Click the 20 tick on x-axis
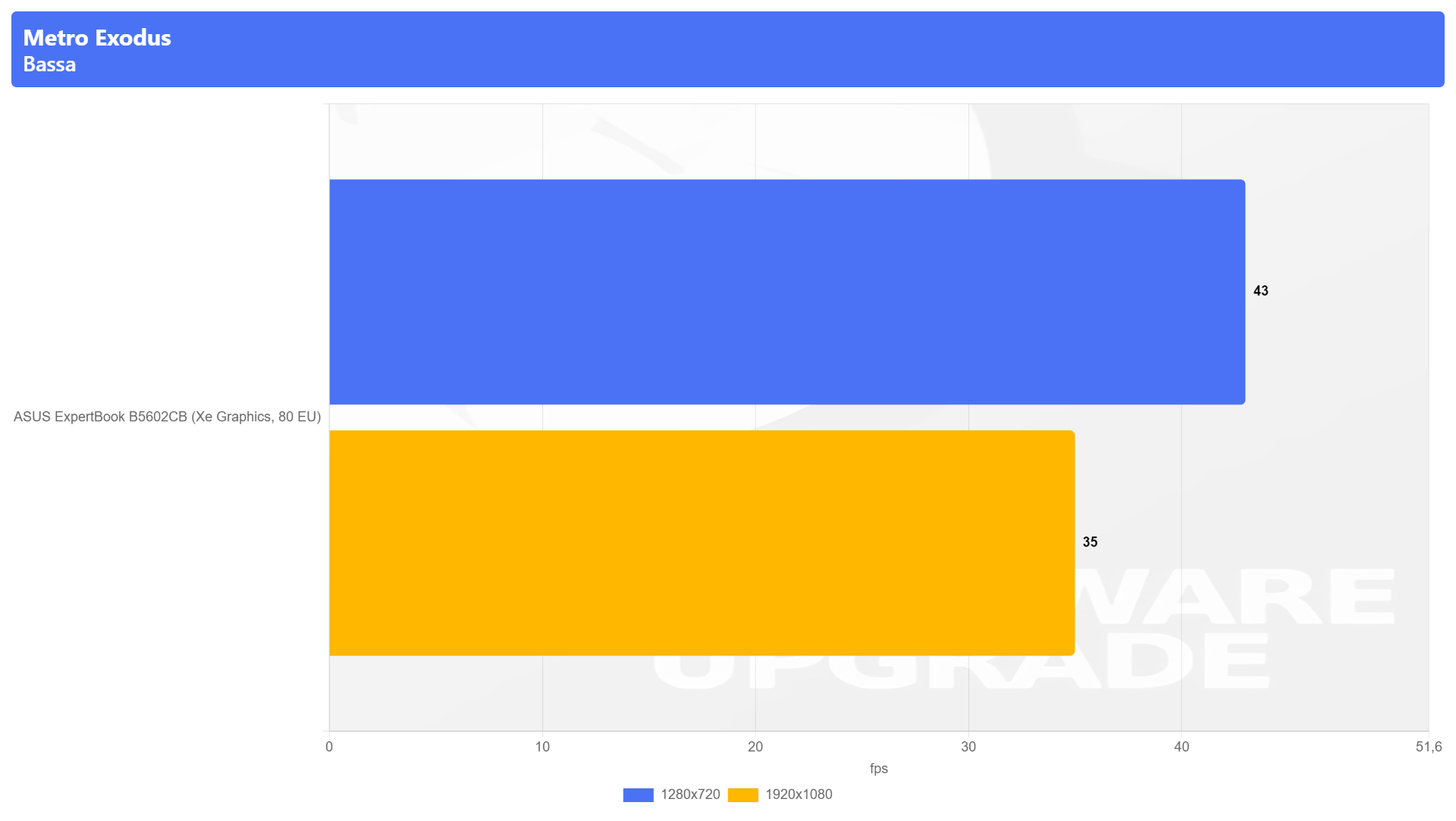The height and width of the screenshot is (821, 1456). point(755,747)
